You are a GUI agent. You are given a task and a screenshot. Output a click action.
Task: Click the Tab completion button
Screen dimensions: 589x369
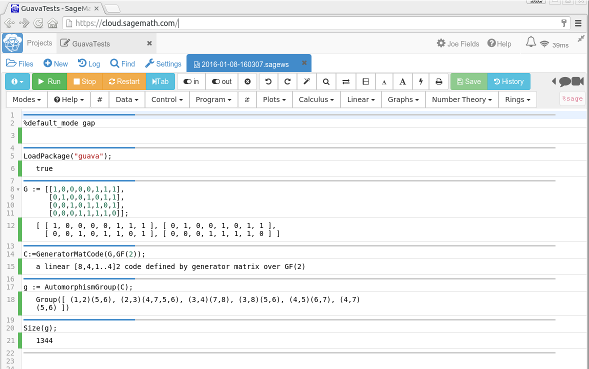tap(160, 82)
